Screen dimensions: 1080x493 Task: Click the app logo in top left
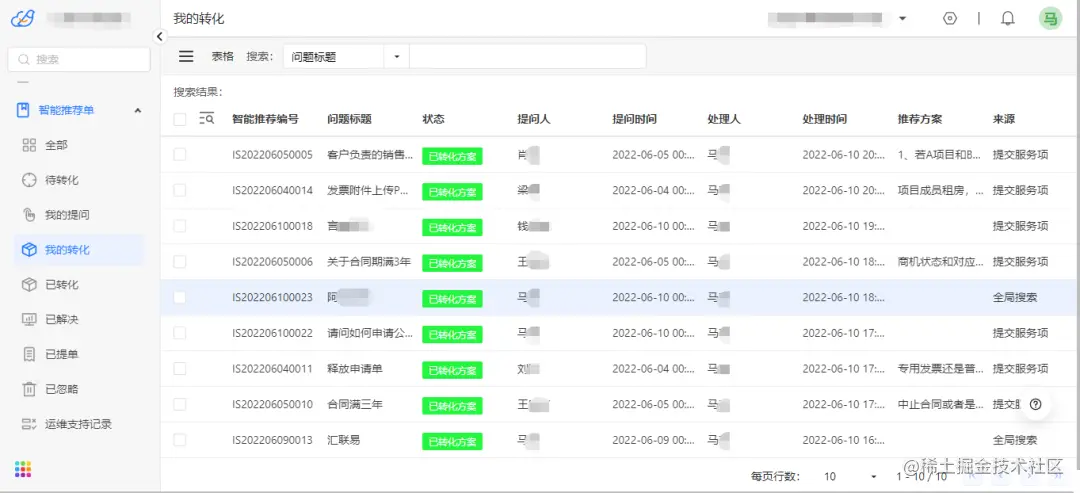(22, 19)
